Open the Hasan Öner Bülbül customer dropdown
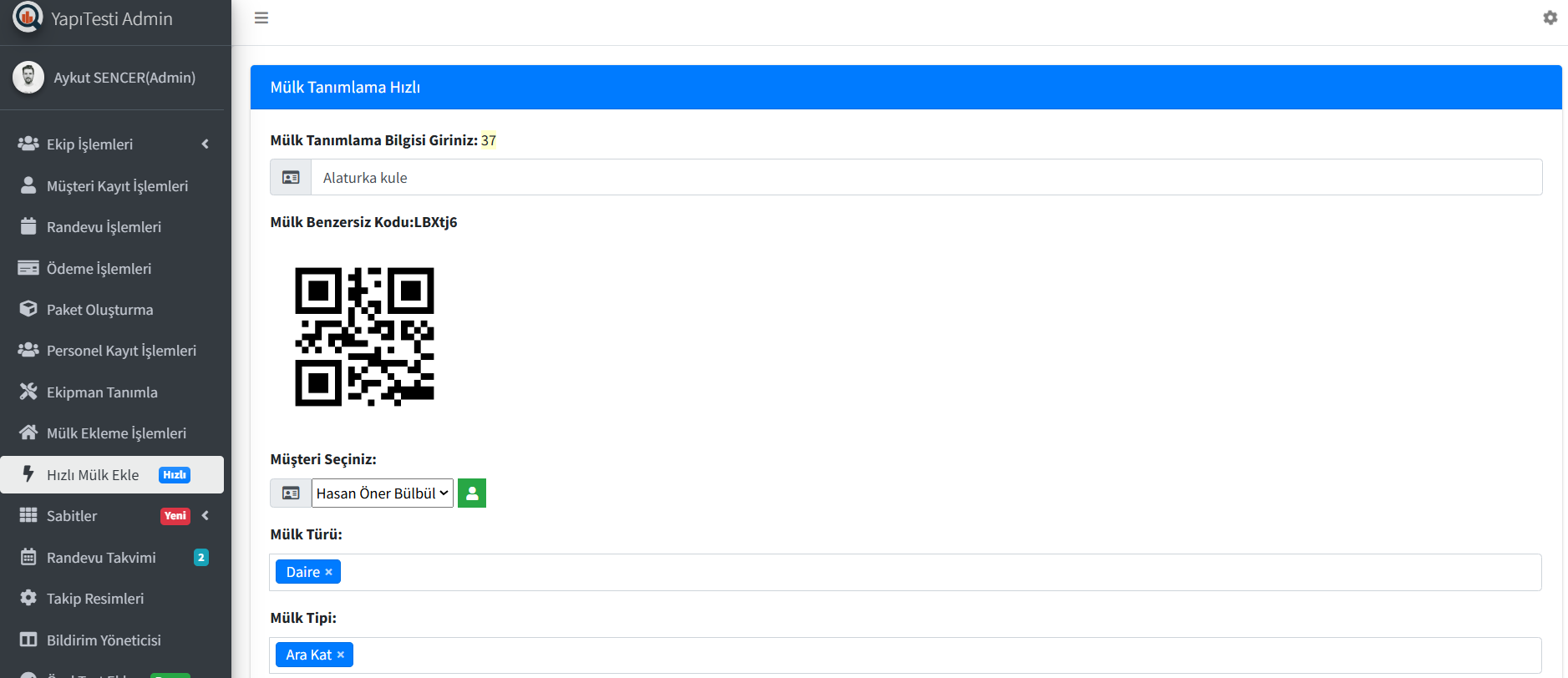Viewport: 1568px width, 678px height. pyautogui.click(x=383, y=493)
